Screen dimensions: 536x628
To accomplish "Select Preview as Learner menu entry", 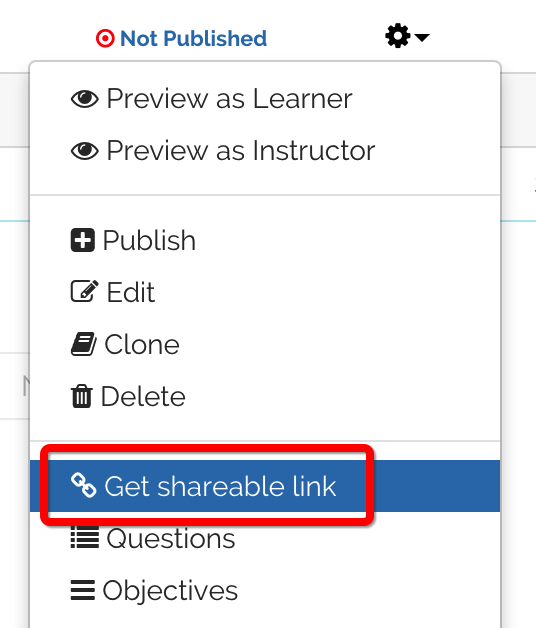I will (x=265, y=99).
